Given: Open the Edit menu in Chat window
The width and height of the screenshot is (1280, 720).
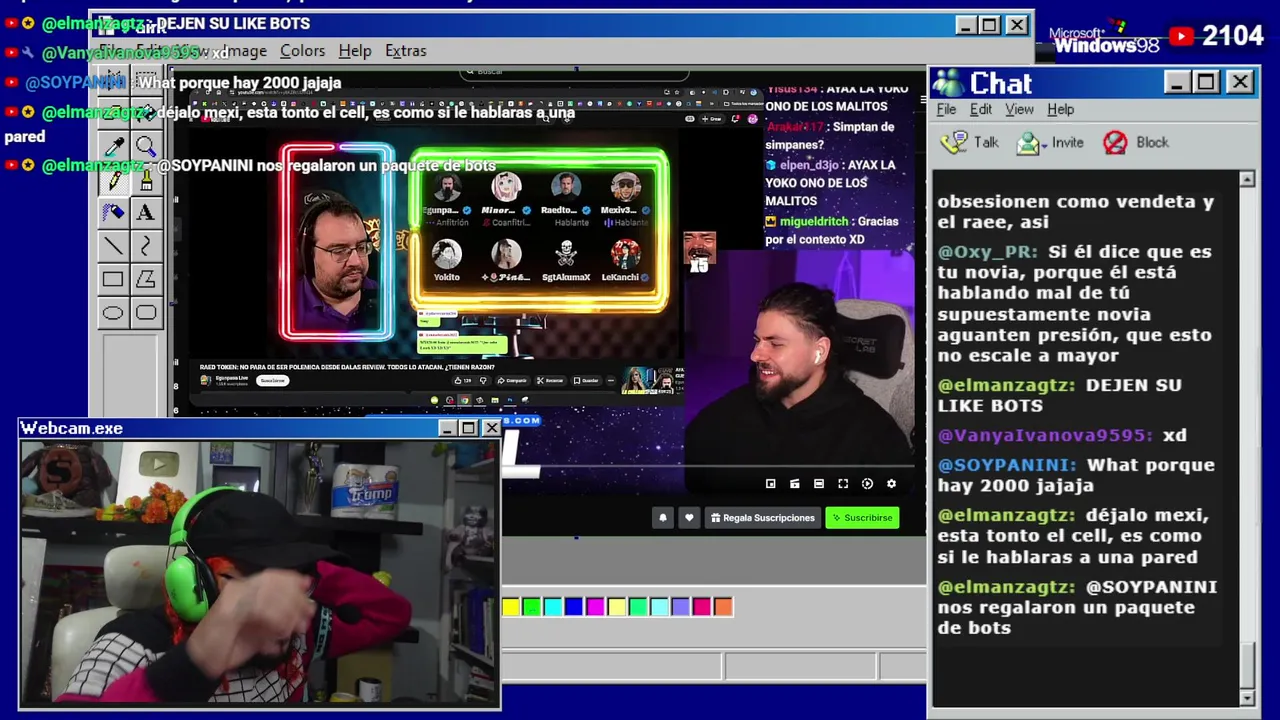Looking at the screenshot, I should [x=981, y=110].
